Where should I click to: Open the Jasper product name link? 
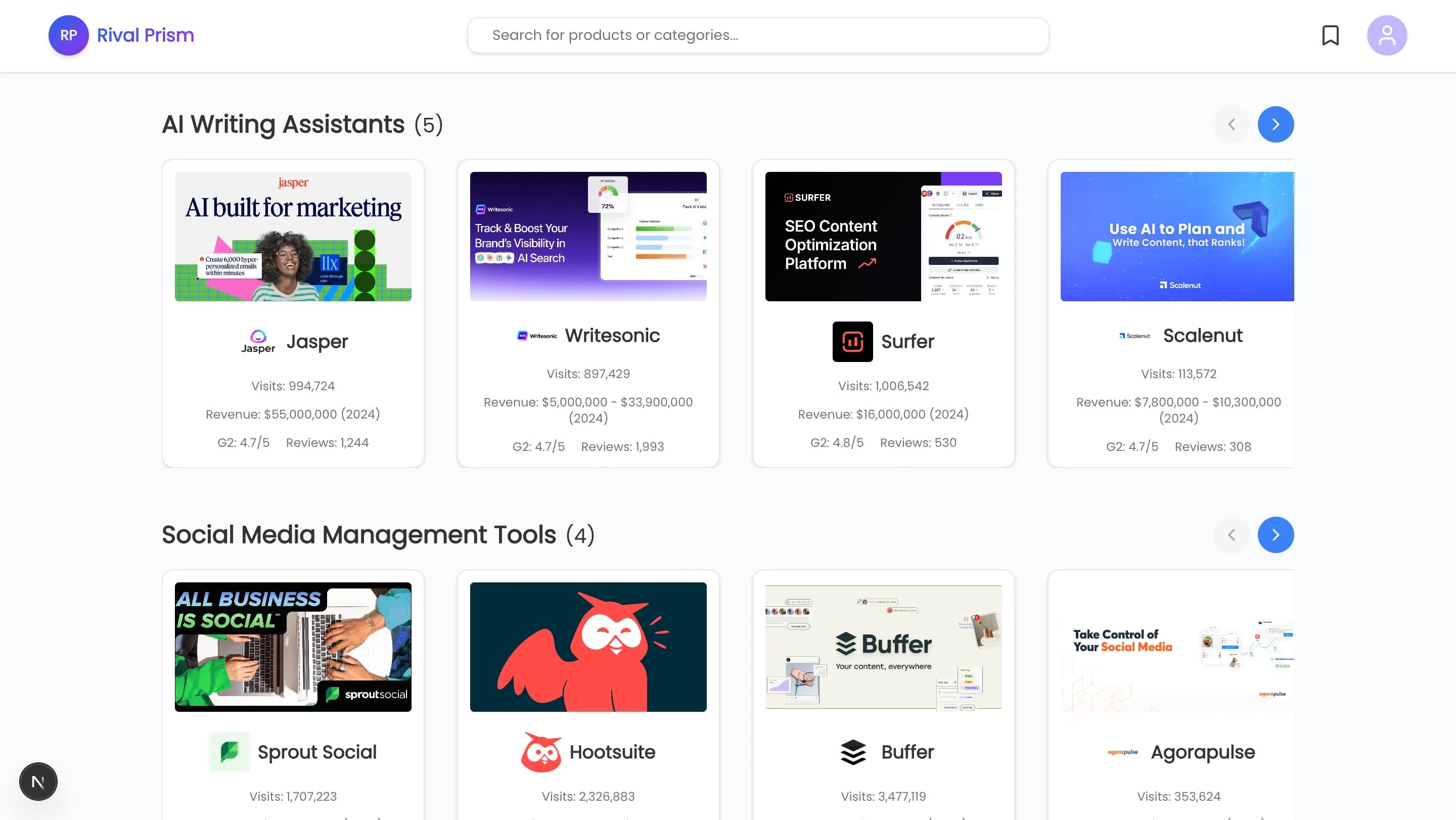tap(317, 341)
